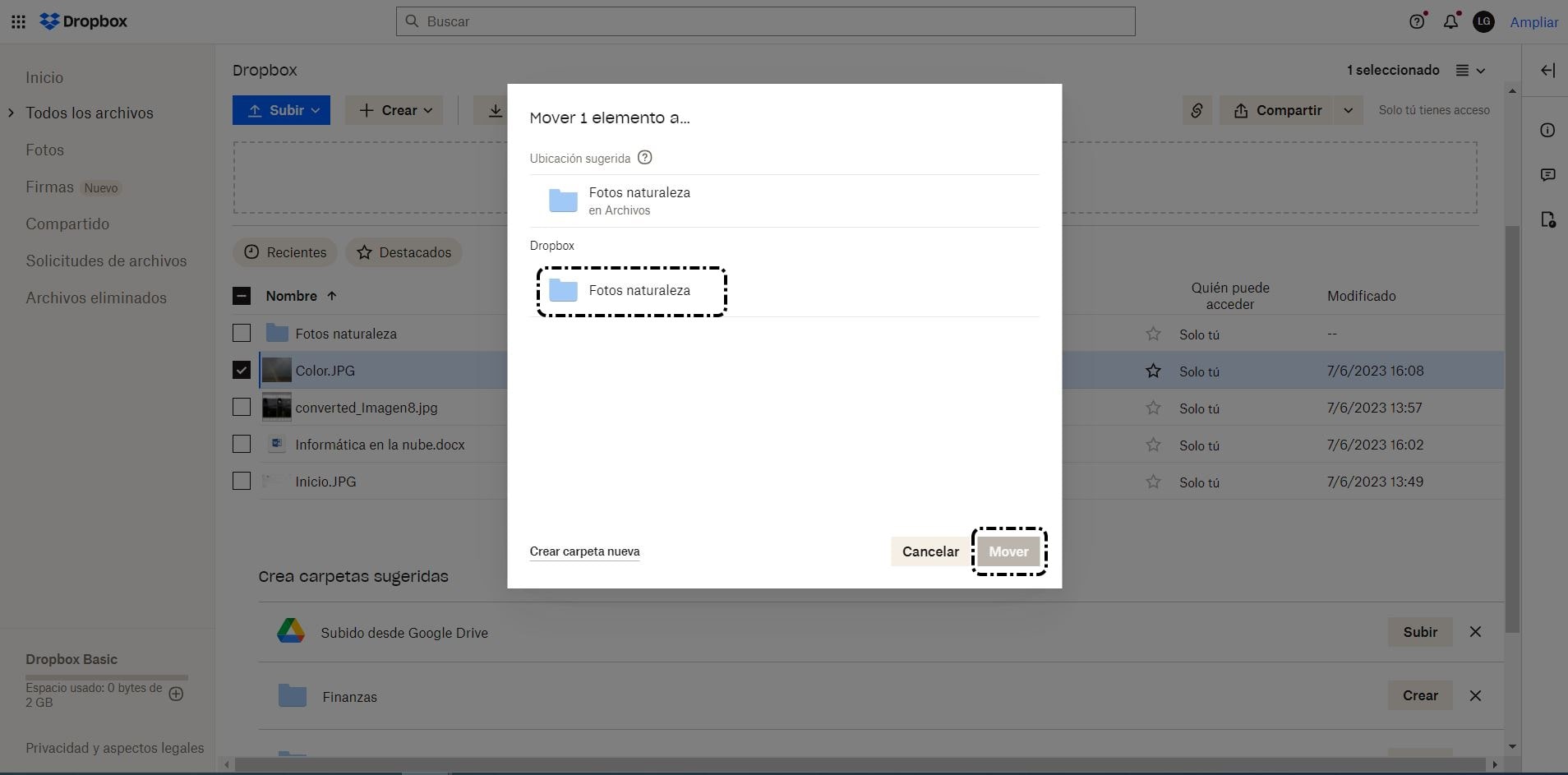This screenshot has width=1568, height=775.
Task: Open Firmas in the sidebar
Action: pyautogui.click(x=49, y=187)
